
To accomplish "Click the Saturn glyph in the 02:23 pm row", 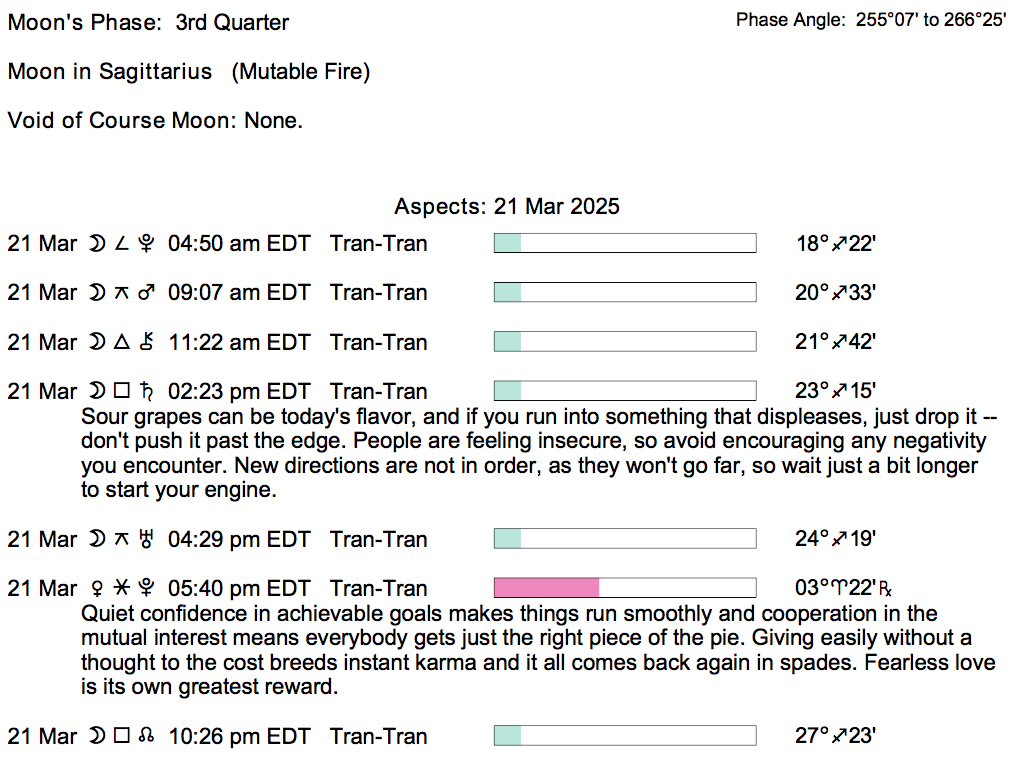I will 149,392.
